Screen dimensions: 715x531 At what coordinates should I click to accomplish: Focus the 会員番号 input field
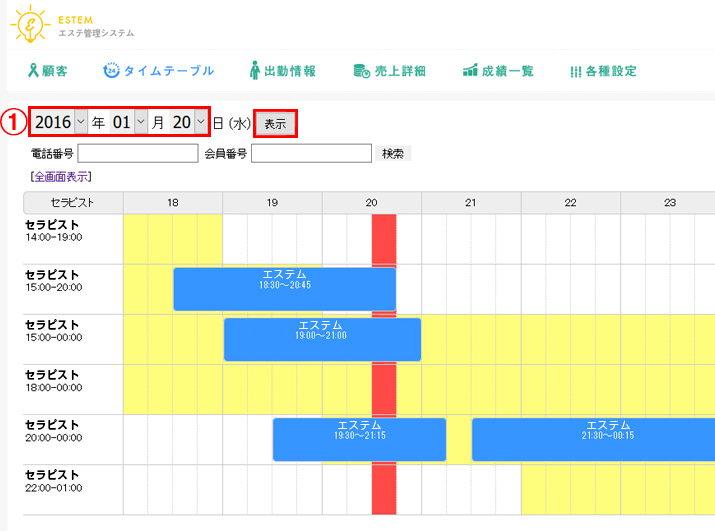311,153
